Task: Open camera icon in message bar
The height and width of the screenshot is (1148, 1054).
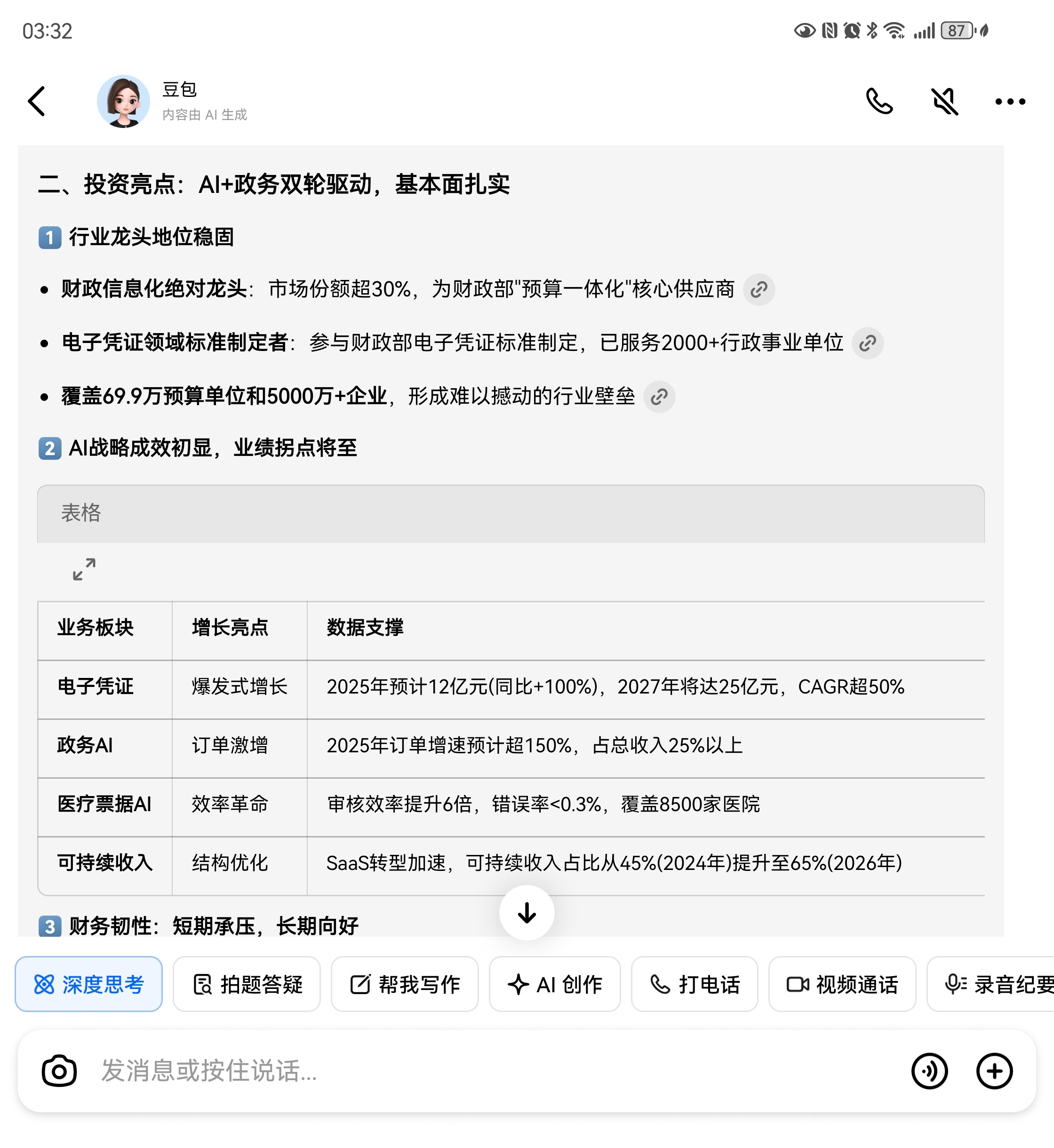Action: [x=59, y=1070]
